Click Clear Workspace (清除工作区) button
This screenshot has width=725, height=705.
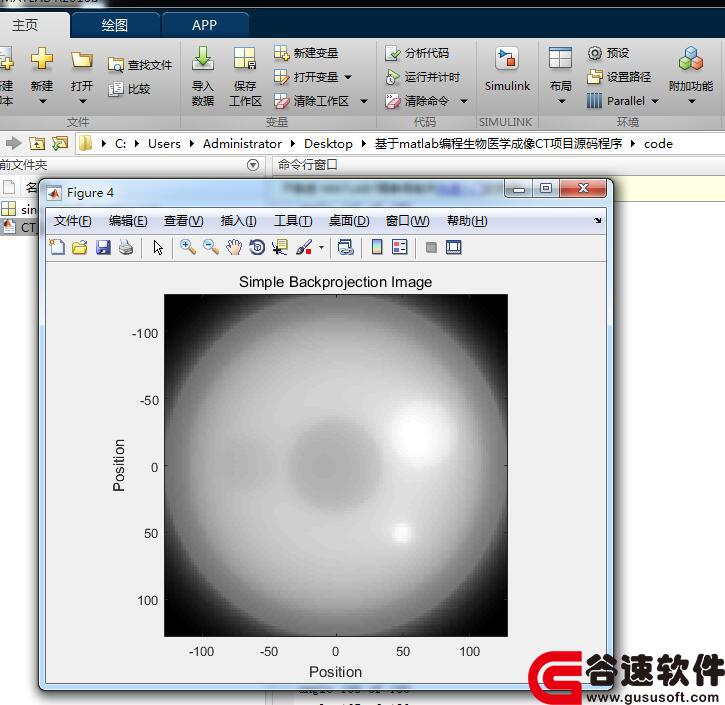pos(313,101)
